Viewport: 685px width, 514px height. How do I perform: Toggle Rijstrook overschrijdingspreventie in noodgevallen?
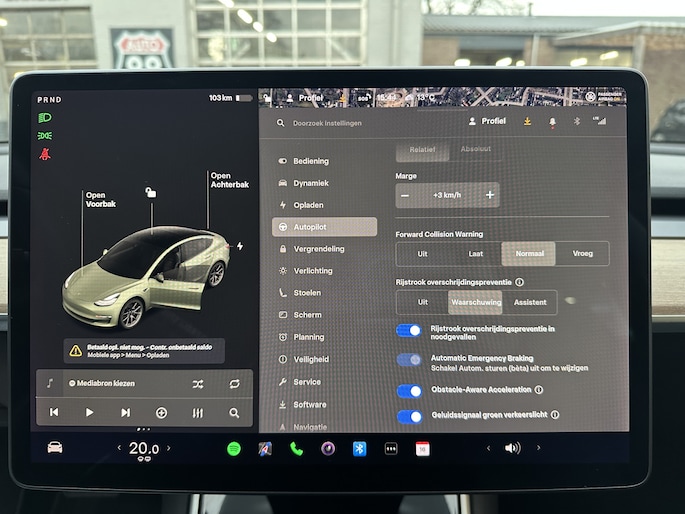tap(409, 331)
